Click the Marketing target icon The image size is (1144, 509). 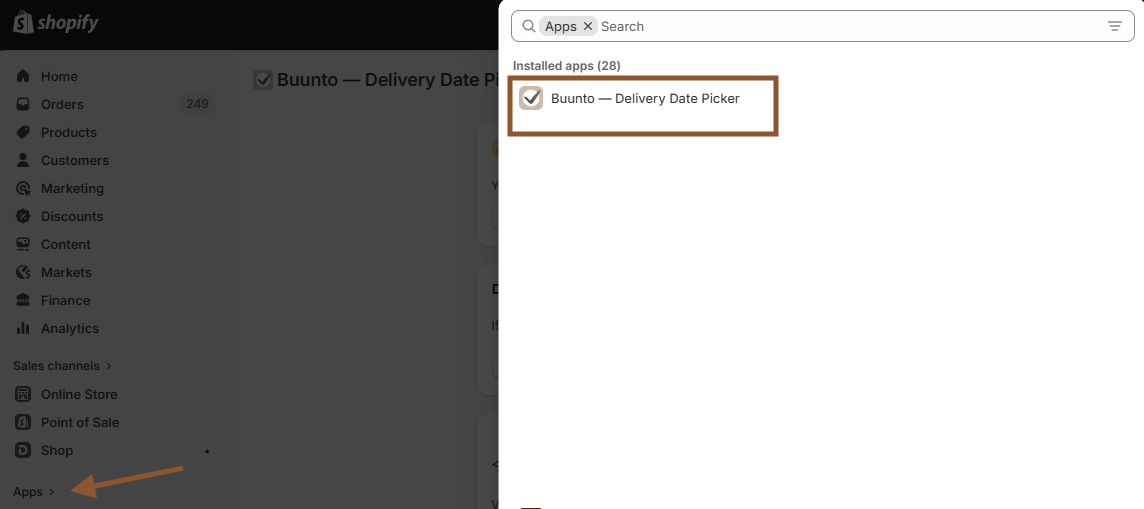23,188
